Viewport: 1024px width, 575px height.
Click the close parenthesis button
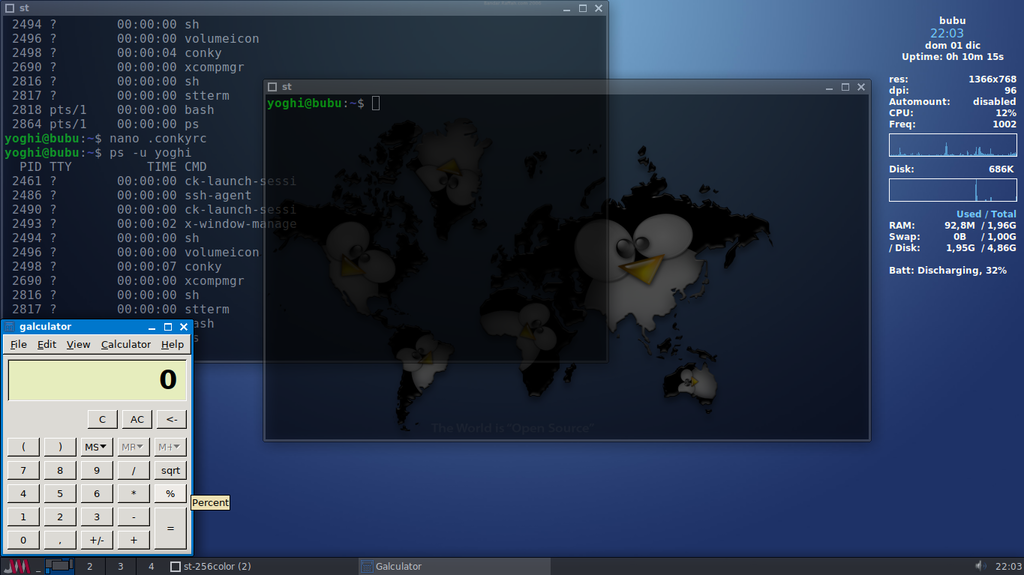pyautogui.click(x=60, y=447)
